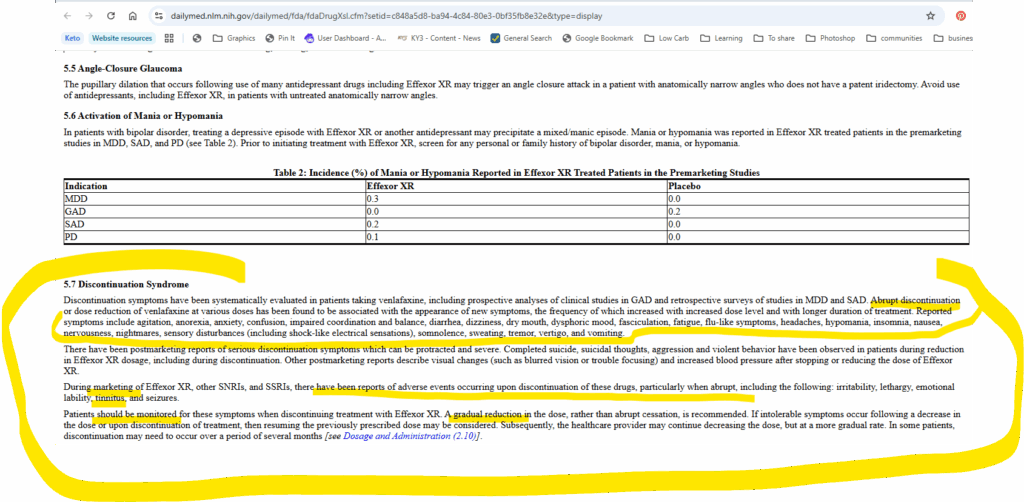Open the Pinterest extension icon
This screenshot has width=1024, height=502.
(960, 17)
